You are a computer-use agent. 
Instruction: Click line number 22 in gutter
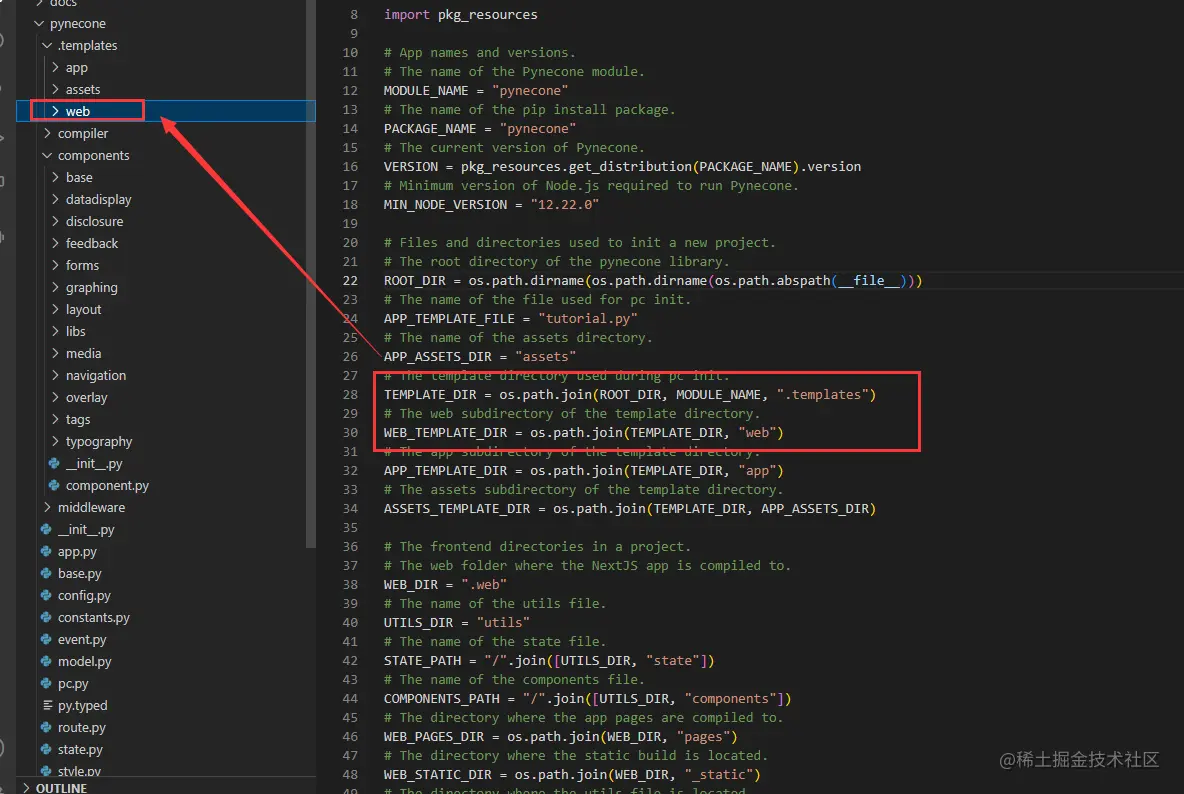[350, 280]
